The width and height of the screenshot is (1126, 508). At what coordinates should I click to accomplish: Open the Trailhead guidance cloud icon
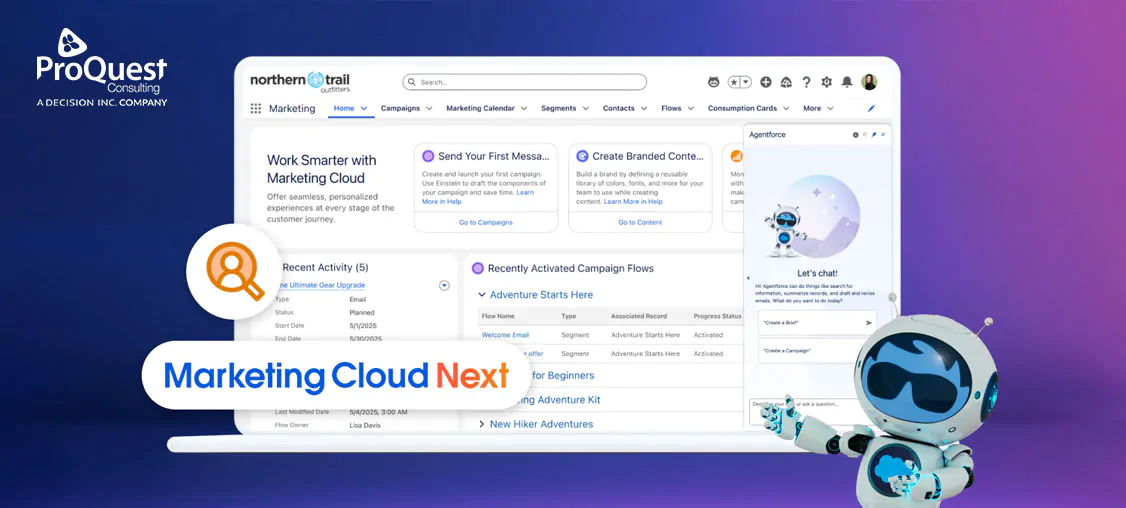(x=786, y=83)
